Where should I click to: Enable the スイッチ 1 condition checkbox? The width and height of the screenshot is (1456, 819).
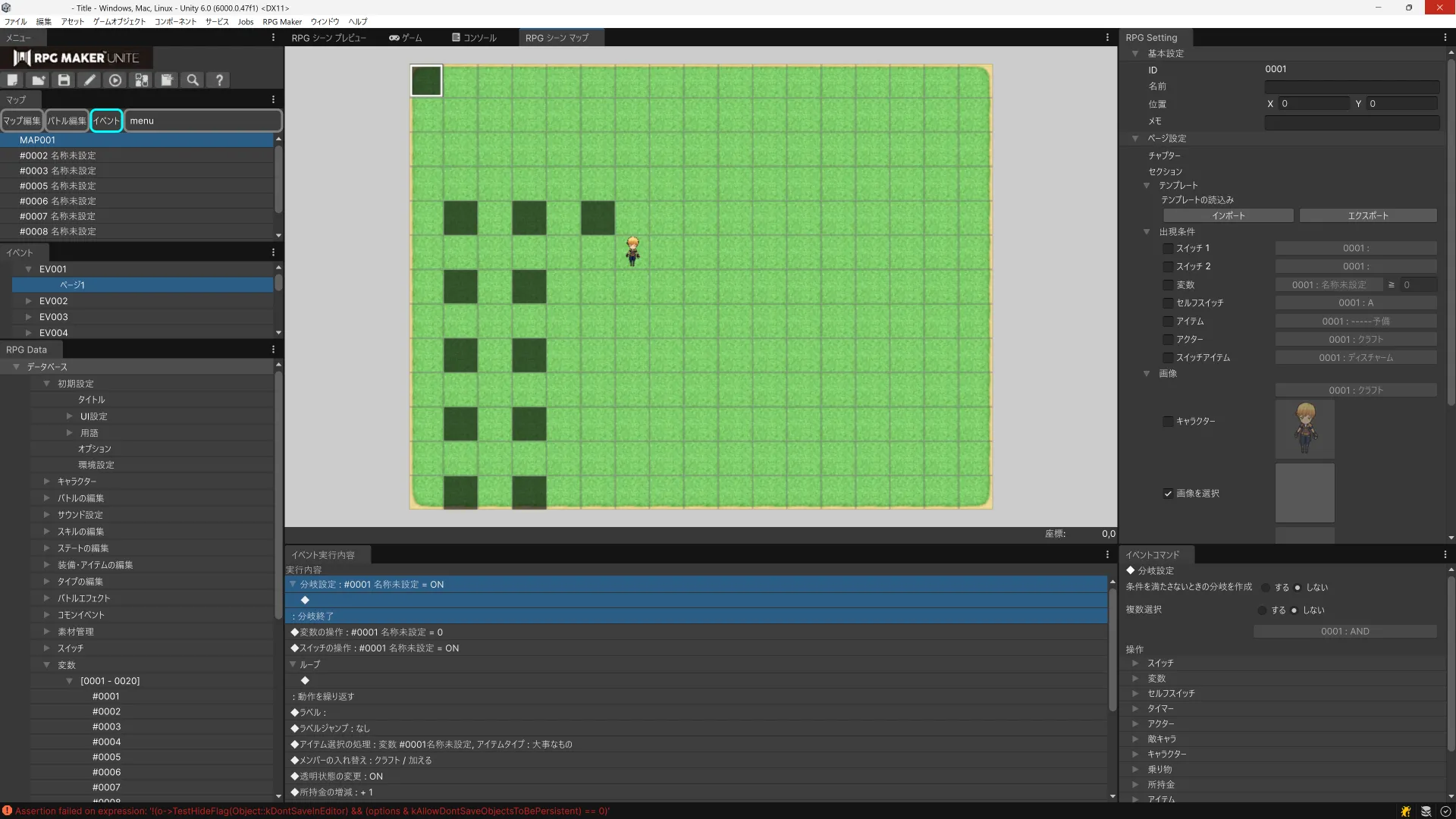coord(1168,249)
